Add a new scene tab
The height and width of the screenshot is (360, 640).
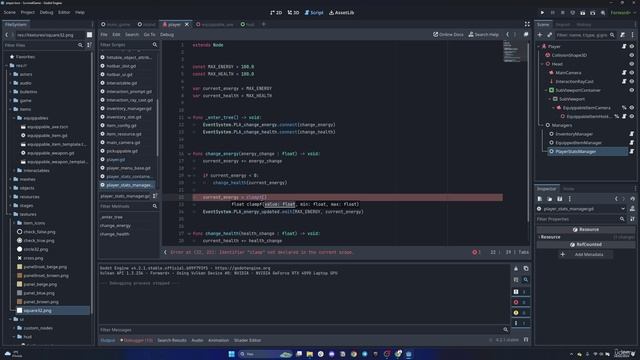pyautogui.click(x=263, y=24)
